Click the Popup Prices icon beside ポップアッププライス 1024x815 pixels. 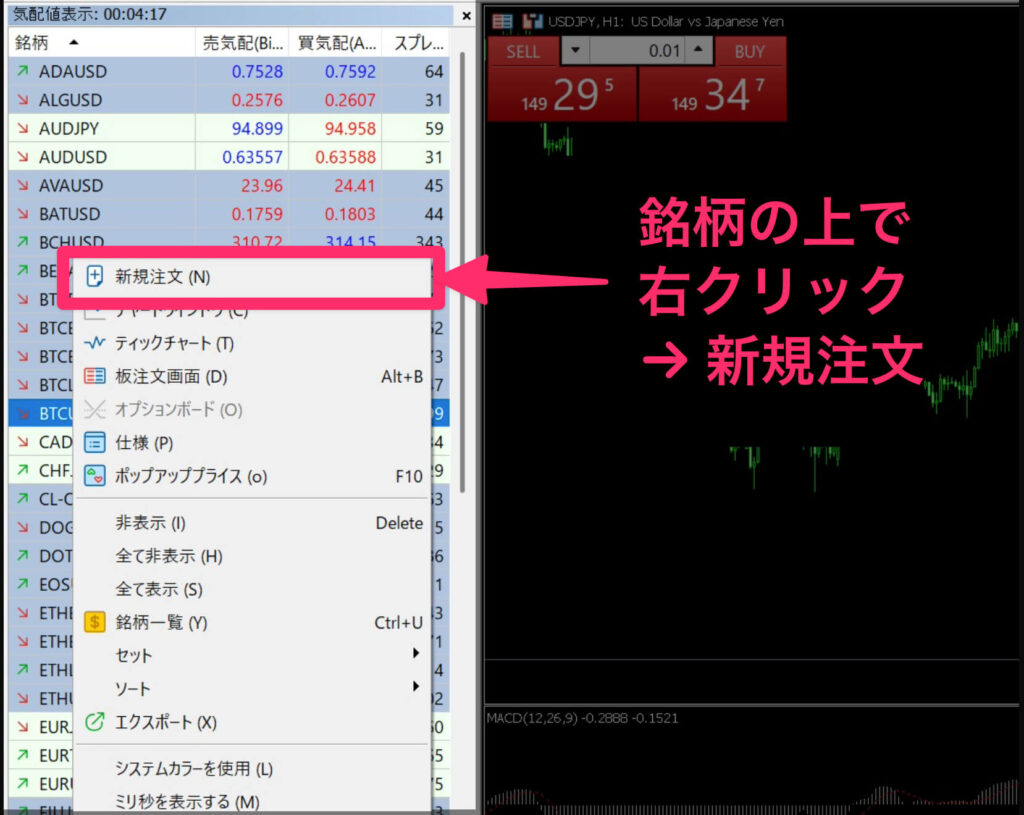pos(93,477)
